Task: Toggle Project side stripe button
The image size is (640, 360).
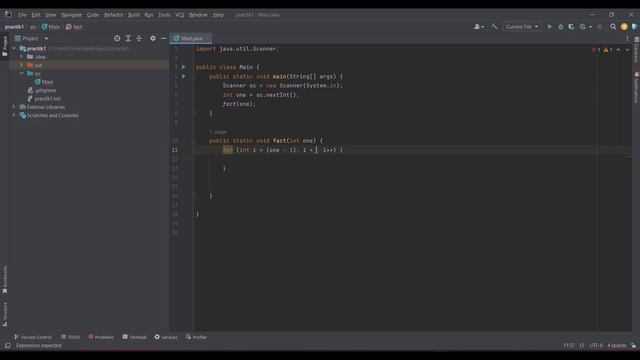Action: [5, 46]
